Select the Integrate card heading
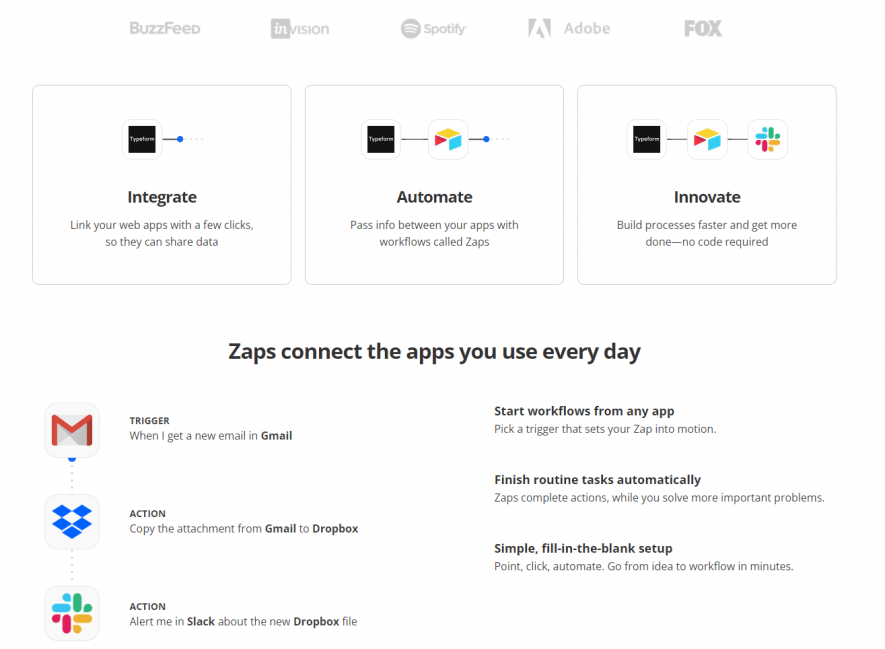The image size is (885, 649). point(162,197)
